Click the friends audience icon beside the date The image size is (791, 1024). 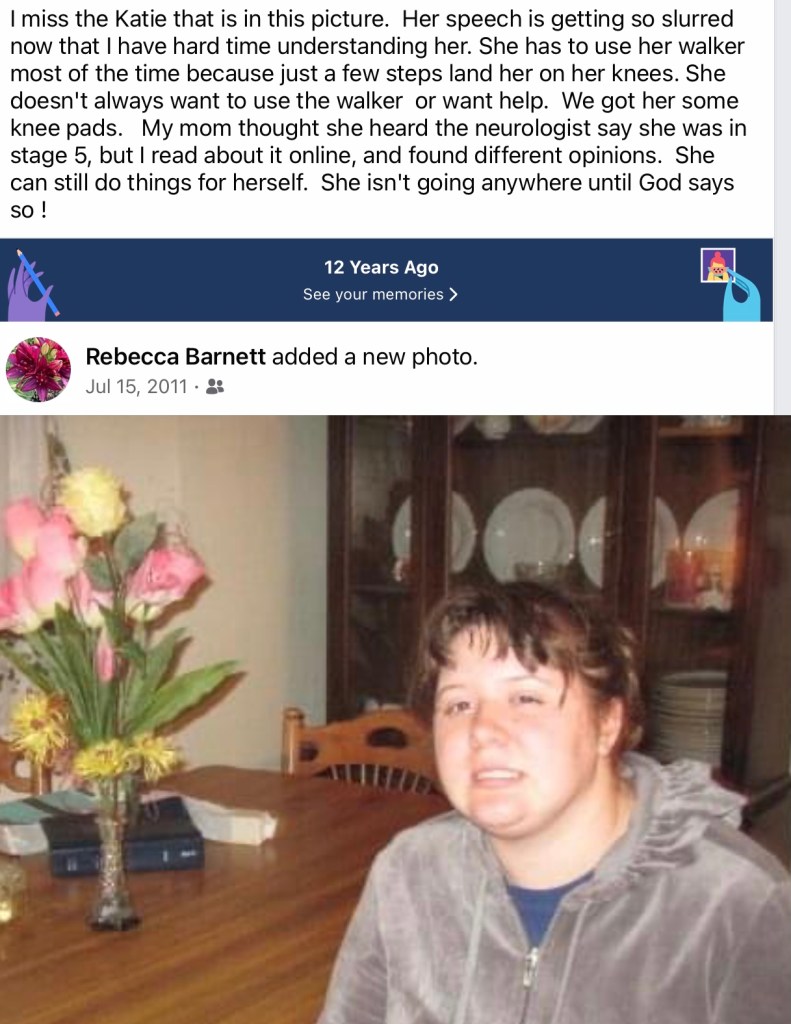(x=215, y=387)
